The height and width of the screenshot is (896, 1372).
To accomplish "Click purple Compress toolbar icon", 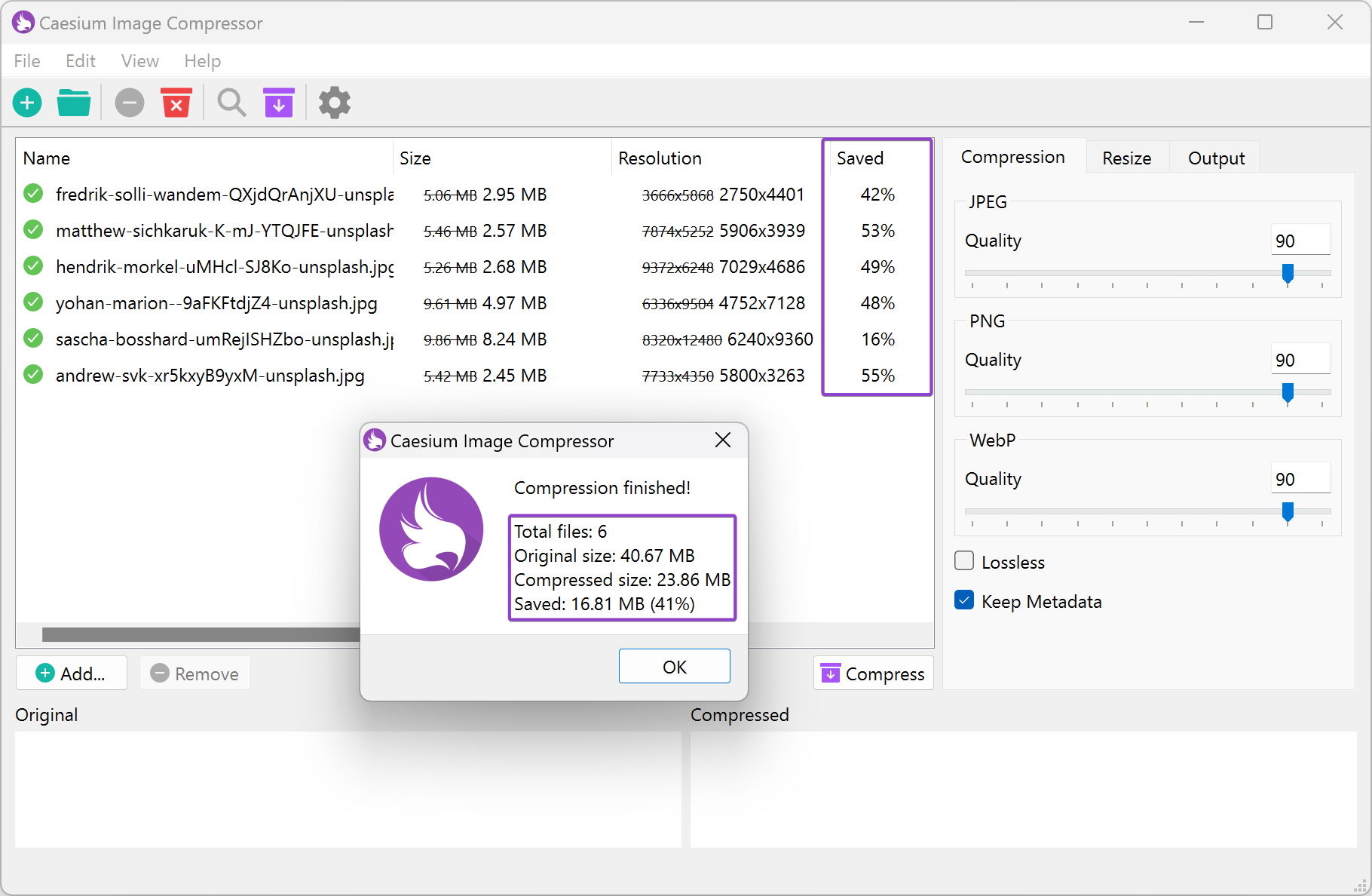I will click(x=279, y=103).
